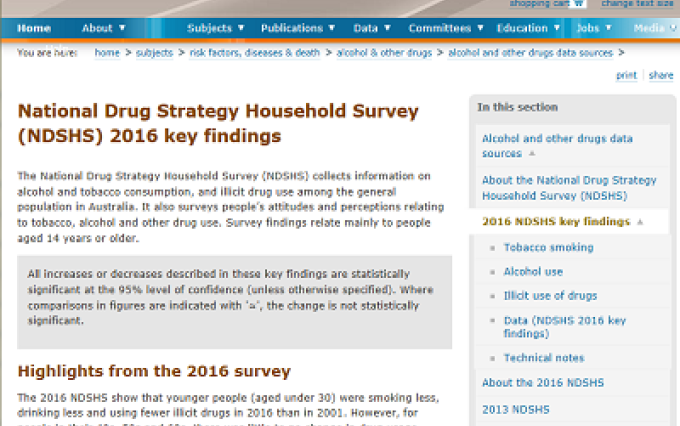The height and width of the screenshot is (426, 680).
Task: Show the Data menu options
Action: (x=372, y=28)
